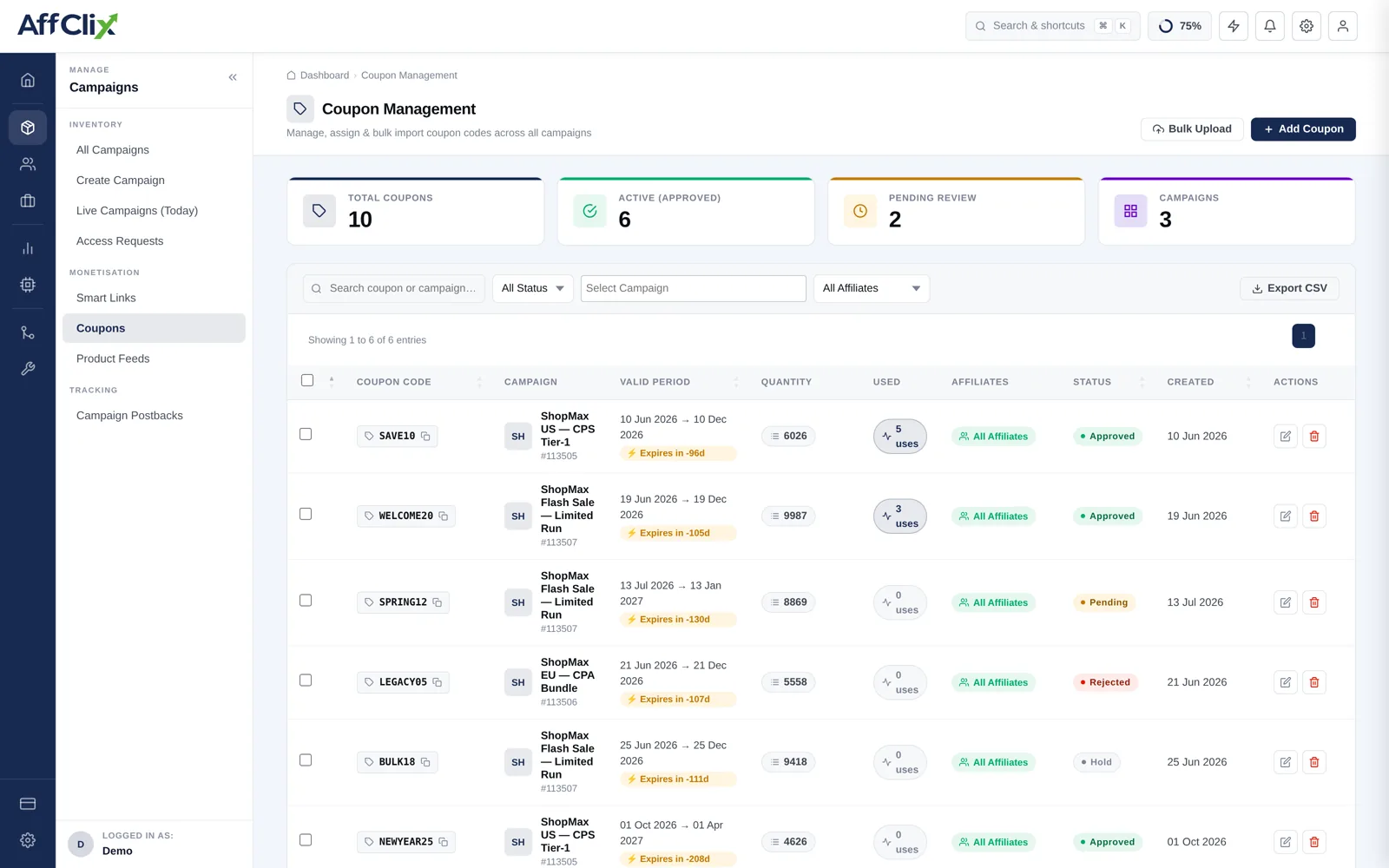Click the Bulk Upload button

[x=1192, y=129]
